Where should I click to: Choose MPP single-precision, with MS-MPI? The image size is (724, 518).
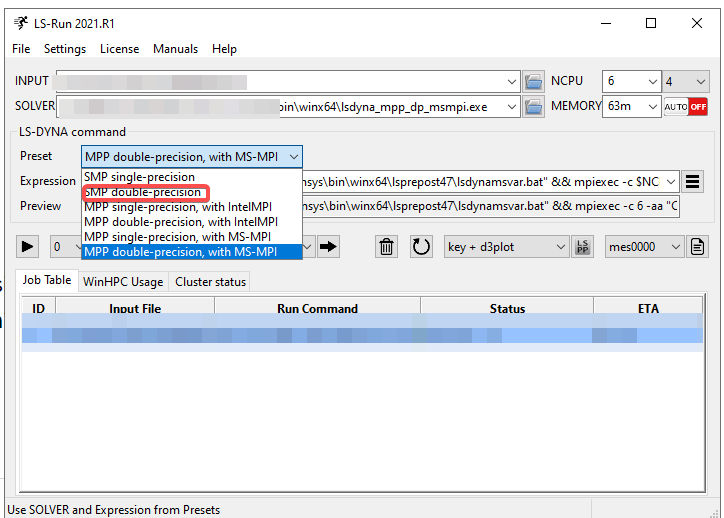(192, 237)
